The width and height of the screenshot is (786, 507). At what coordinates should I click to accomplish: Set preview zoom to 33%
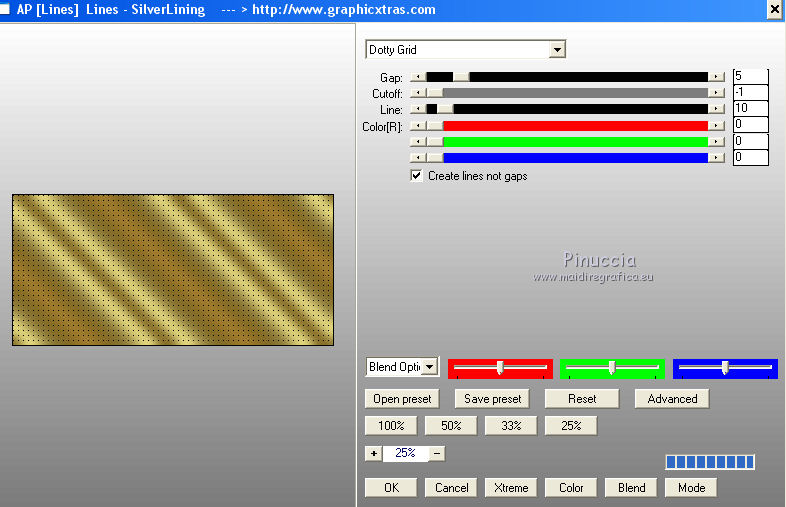click(x=511, y=426)
